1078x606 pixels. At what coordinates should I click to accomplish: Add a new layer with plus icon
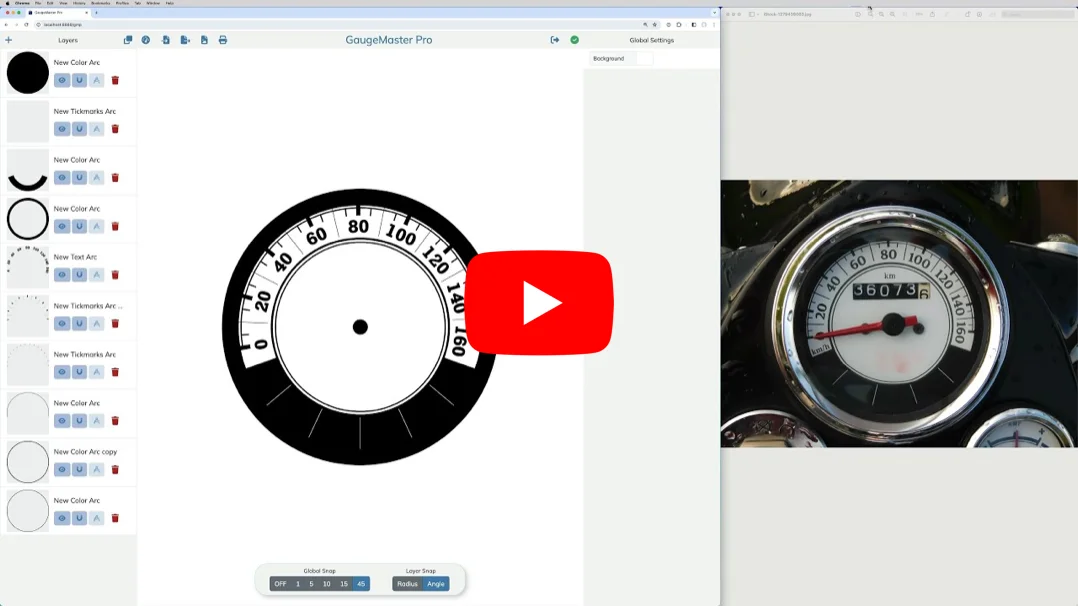9,40
